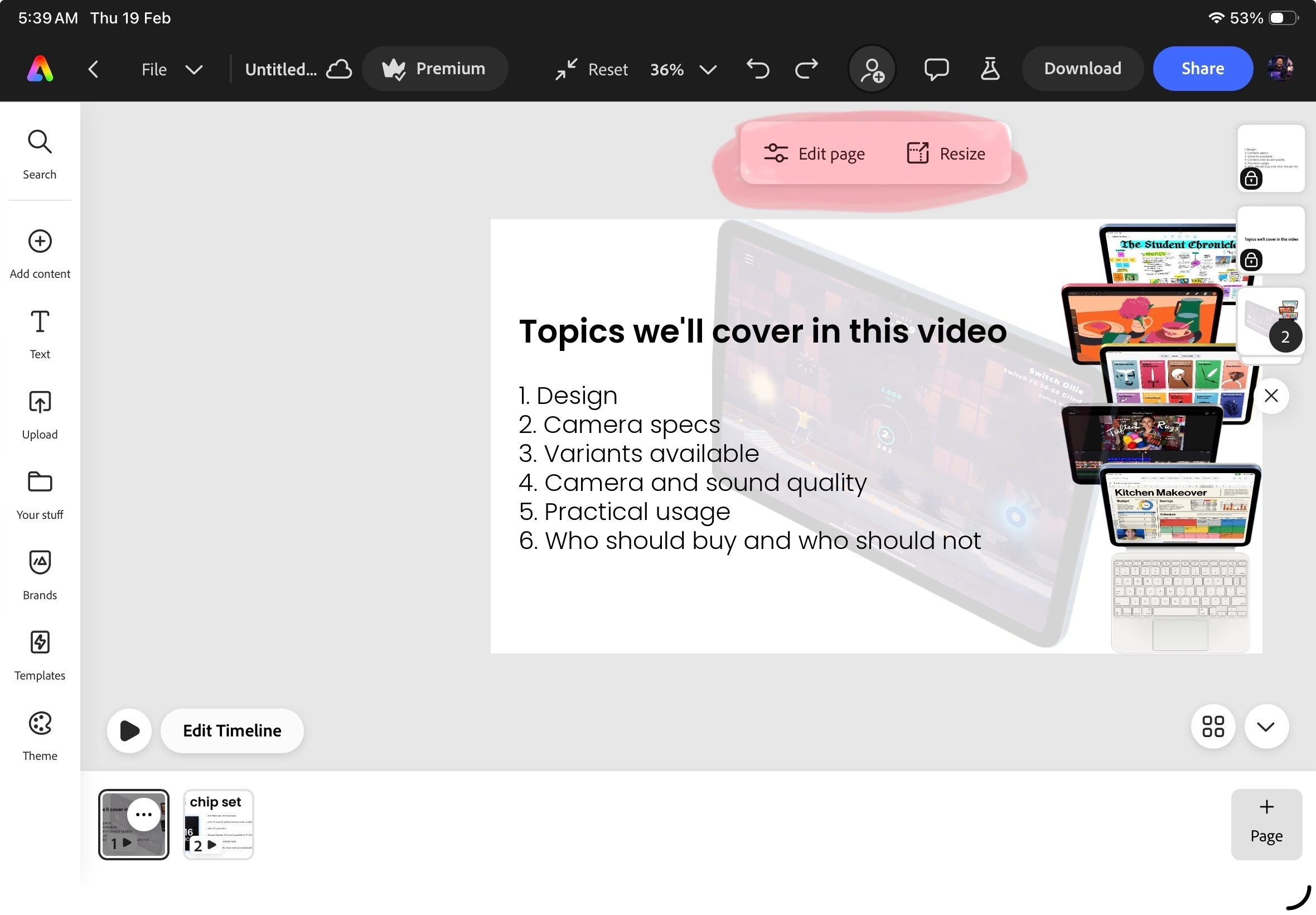Toggle lock on title text layer

[x=1251, y=261]
